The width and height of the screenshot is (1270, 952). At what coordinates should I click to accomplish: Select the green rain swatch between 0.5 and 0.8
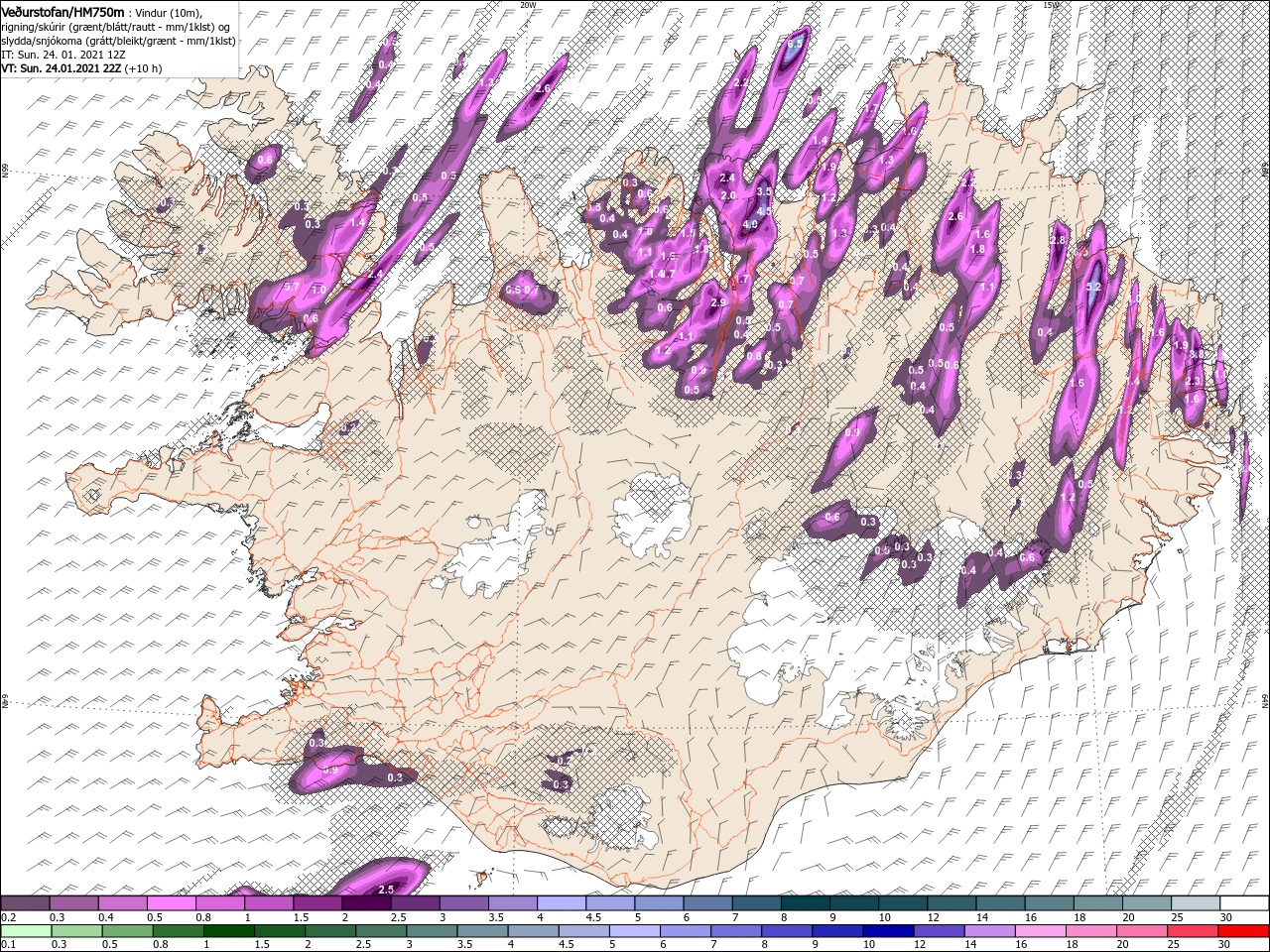tap(127, 930)
